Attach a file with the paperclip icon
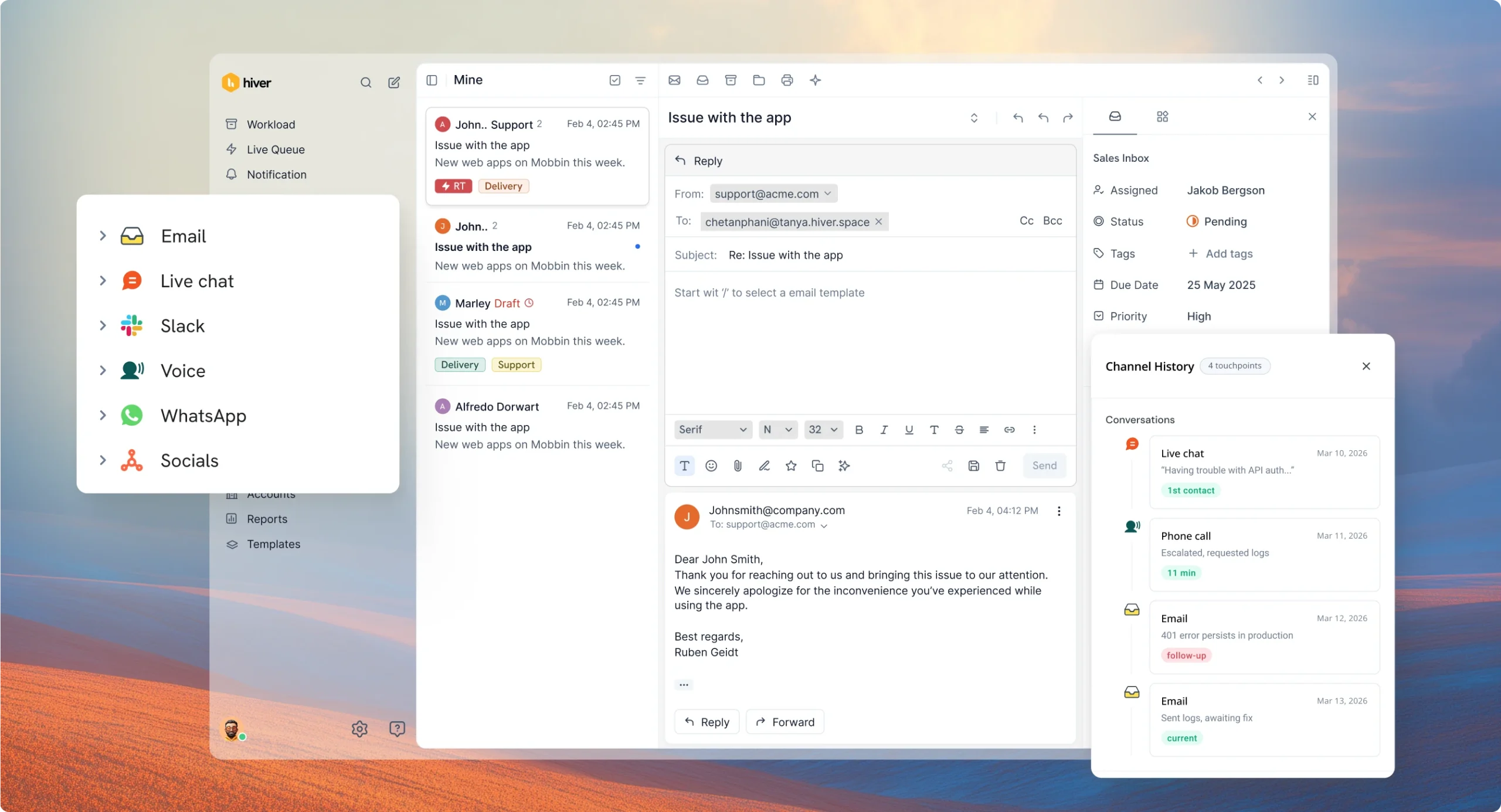The image size is (1501, 812). [x=738, y=466]
